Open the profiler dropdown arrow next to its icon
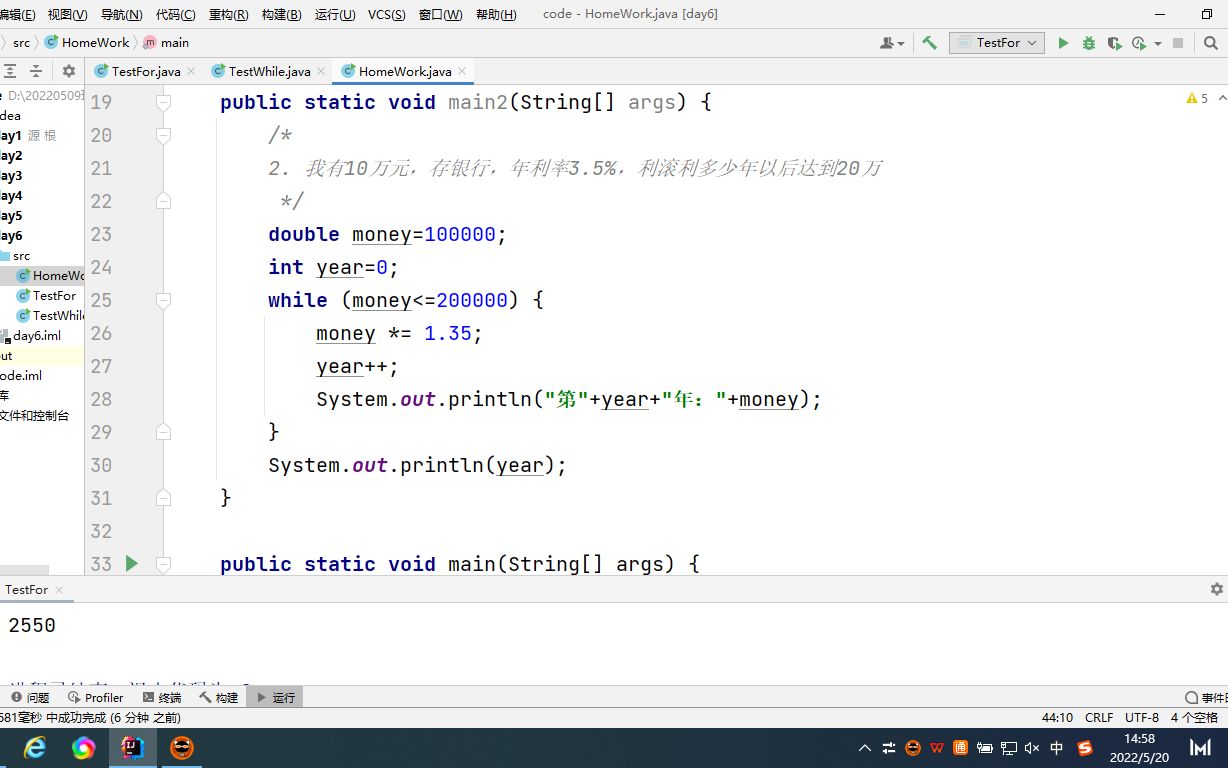 [1159, 43]
